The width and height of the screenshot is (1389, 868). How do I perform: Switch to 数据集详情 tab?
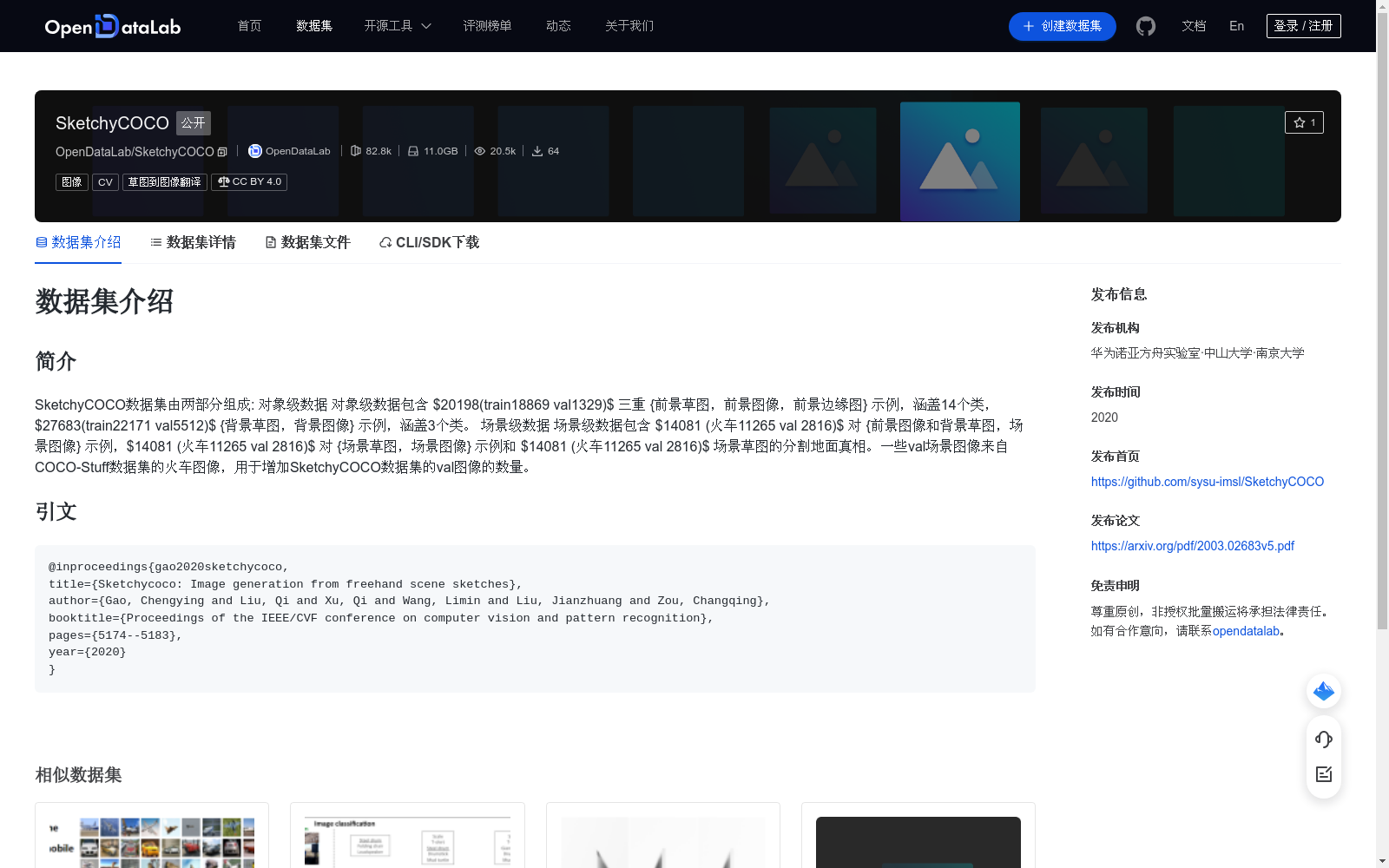pyautogui.click(x=193, y=242)
